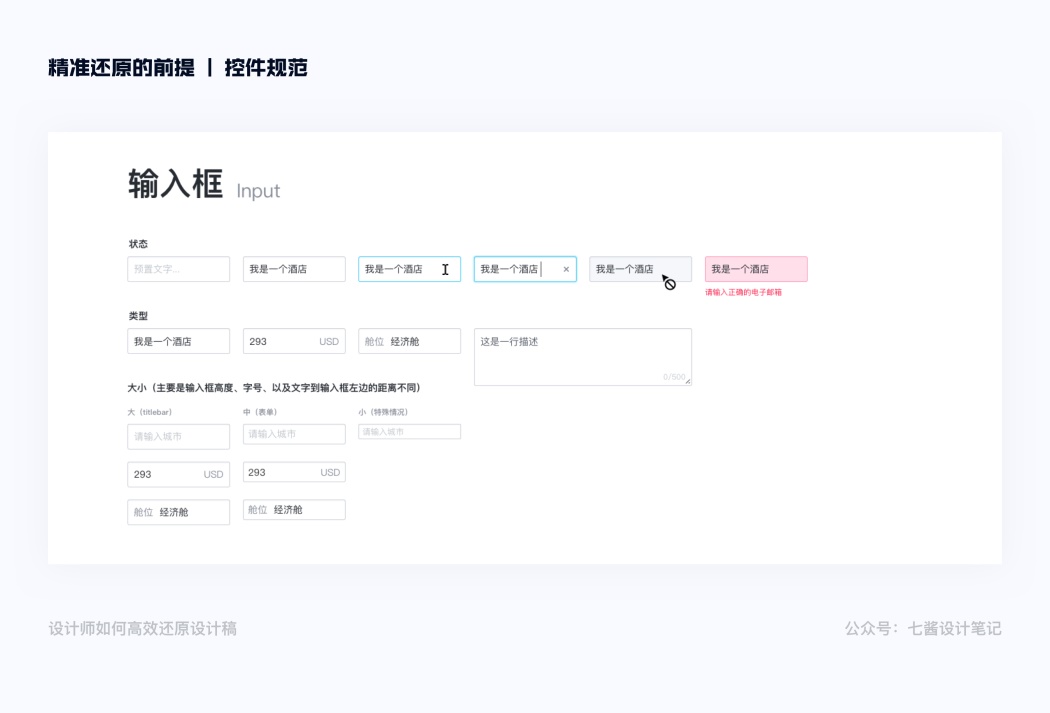This screenshot has height=713, width=1050.
Task: Click the 293 USD input in the 中 column
Action: pyautogui.click(x=294, y=472)
